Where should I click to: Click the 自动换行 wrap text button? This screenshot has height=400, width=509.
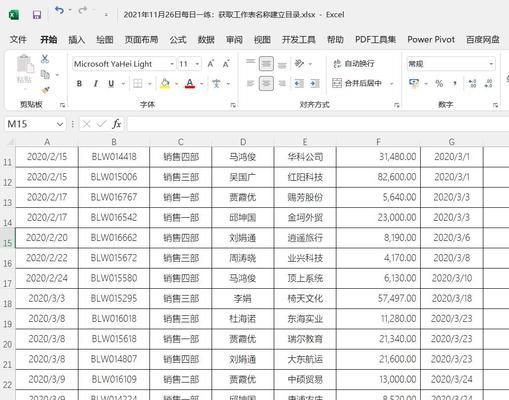(x=353, y=63)
